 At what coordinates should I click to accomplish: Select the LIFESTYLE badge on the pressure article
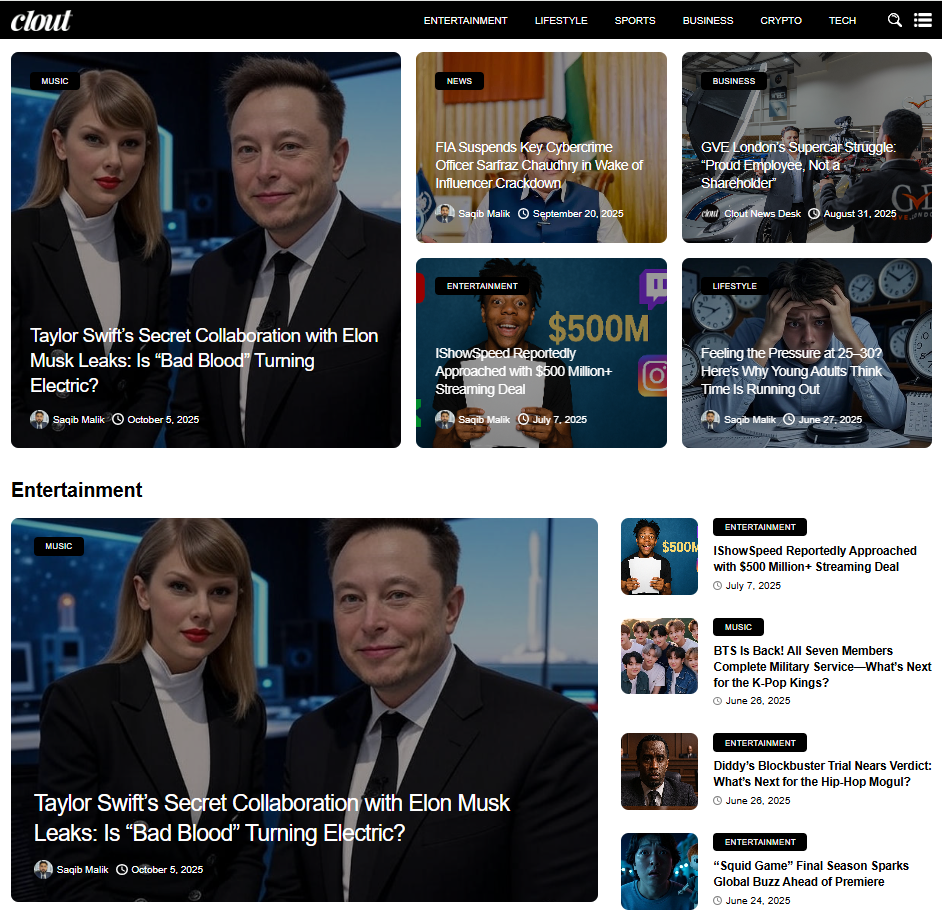(735, 286)
